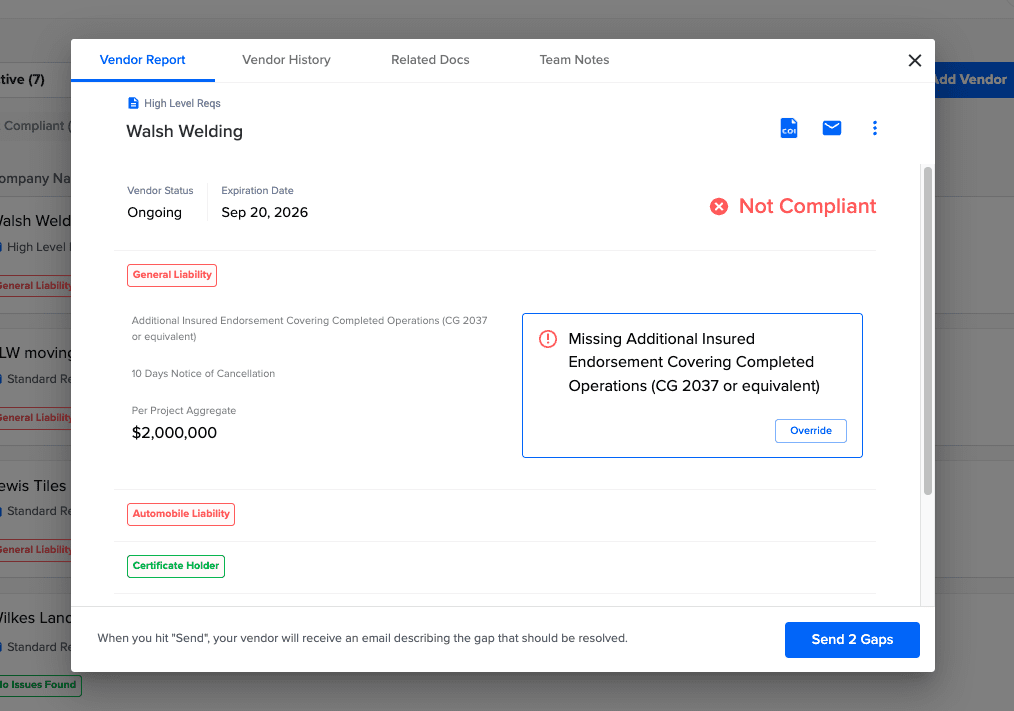1014x711 pixels.
Task: Switch to the Vendor History tab
Action: coord(286,60)
